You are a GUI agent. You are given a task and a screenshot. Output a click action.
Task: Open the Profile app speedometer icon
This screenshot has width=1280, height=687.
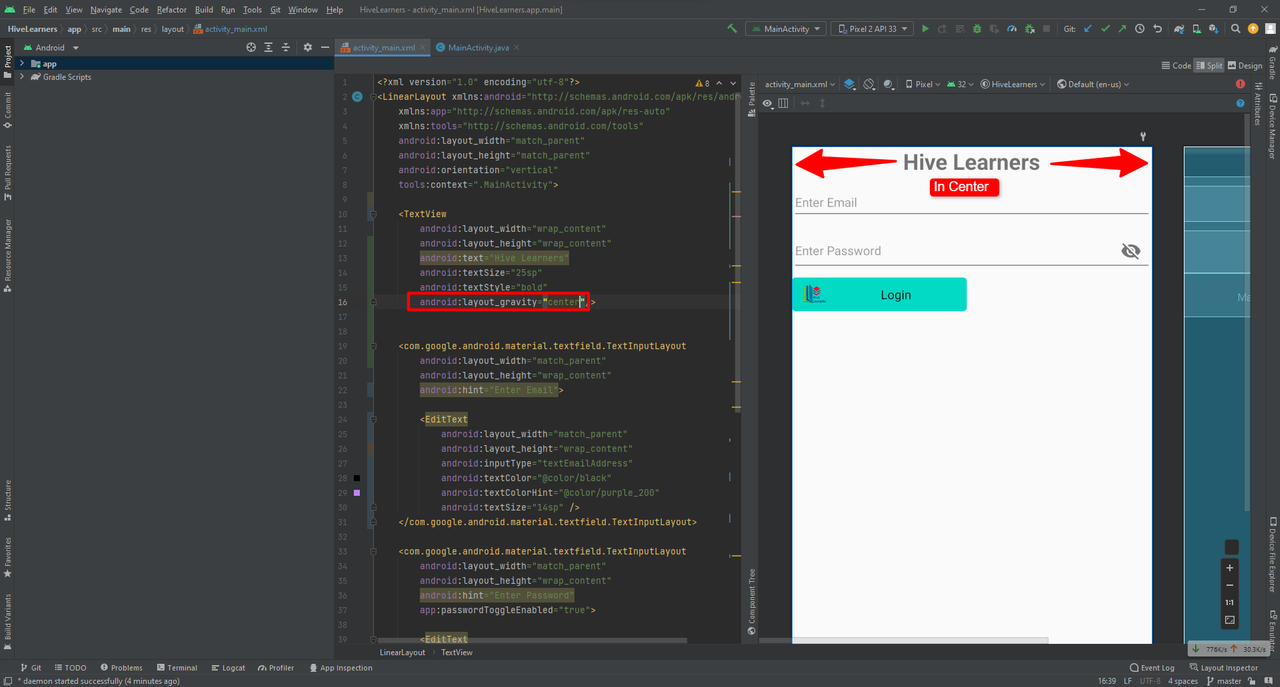click(1012, 29)
